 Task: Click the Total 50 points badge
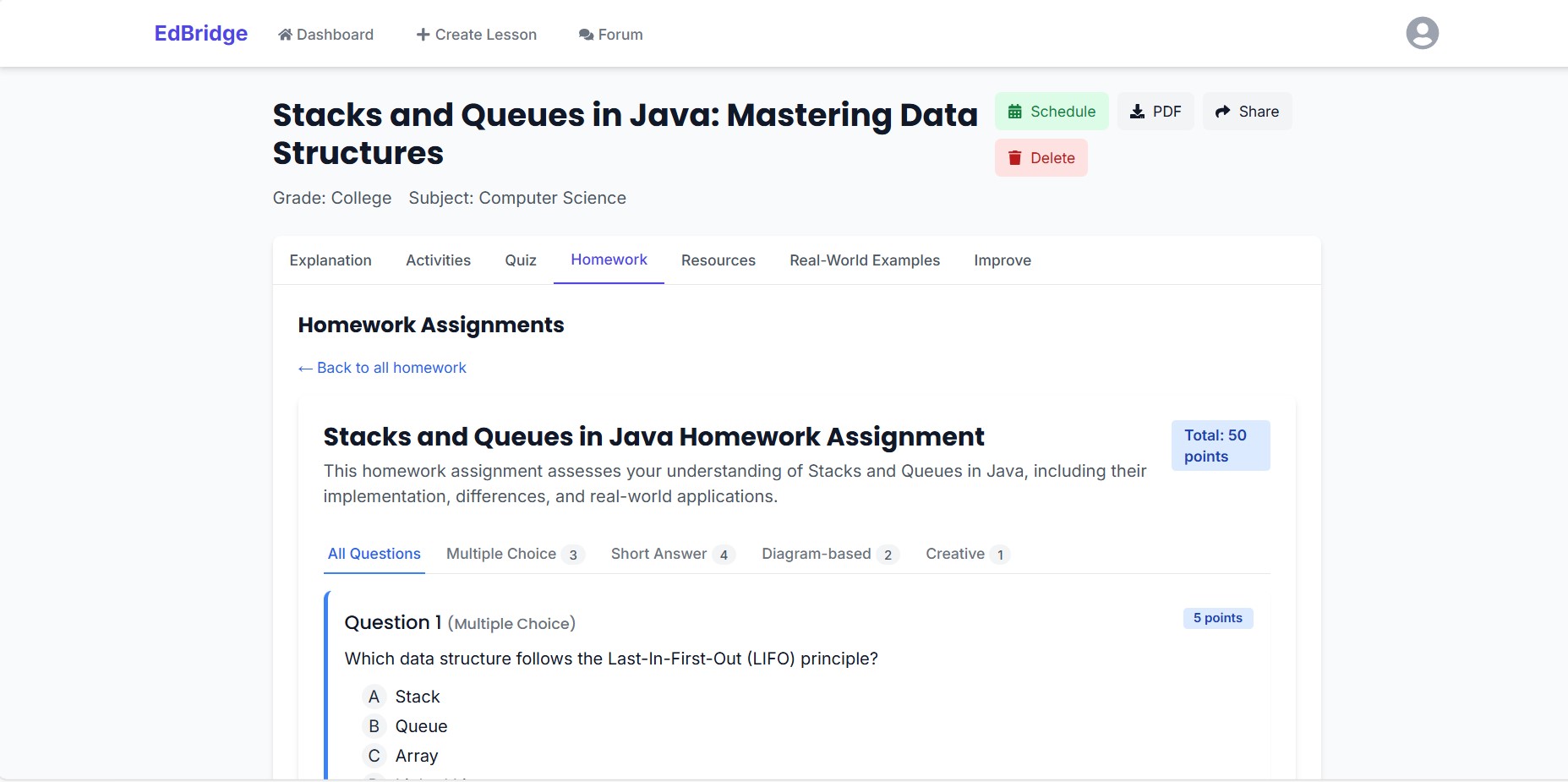1220,446
